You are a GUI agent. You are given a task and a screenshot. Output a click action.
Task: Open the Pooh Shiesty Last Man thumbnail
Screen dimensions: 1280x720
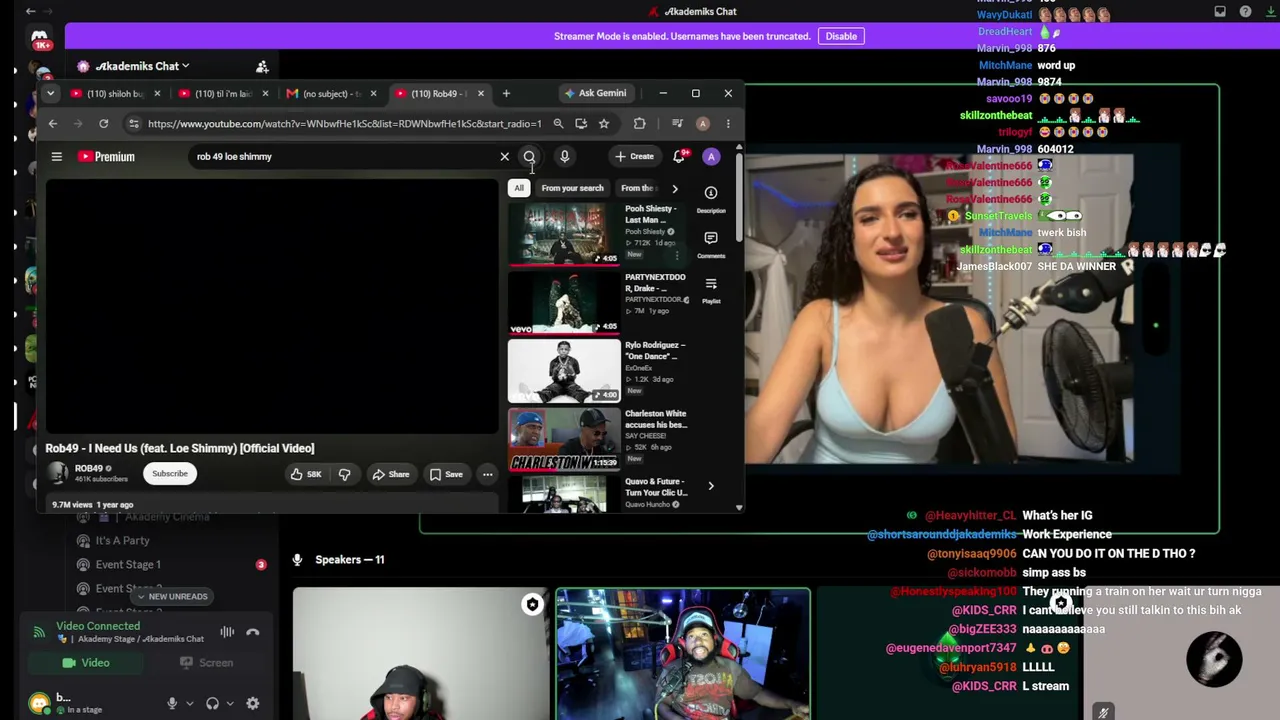(x=564, y=234)
